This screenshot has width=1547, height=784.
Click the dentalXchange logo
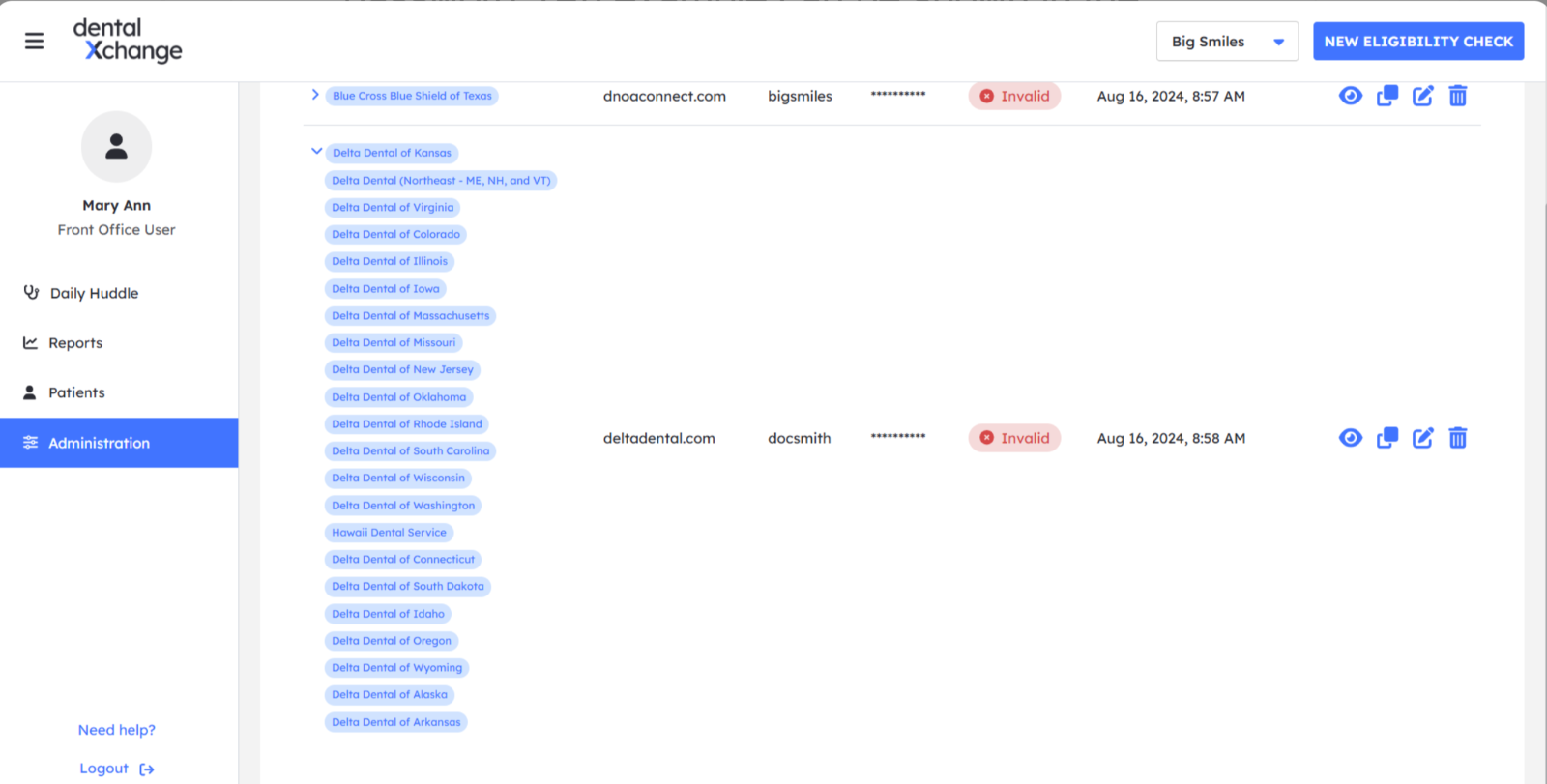(x=128, y=41)
